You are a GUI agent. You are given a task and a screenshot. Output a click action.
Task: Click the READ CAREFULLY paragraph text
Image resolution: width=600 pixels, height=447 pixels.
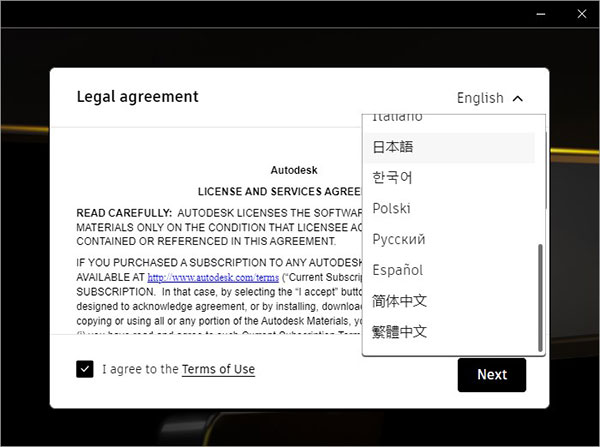coord(219,227)
